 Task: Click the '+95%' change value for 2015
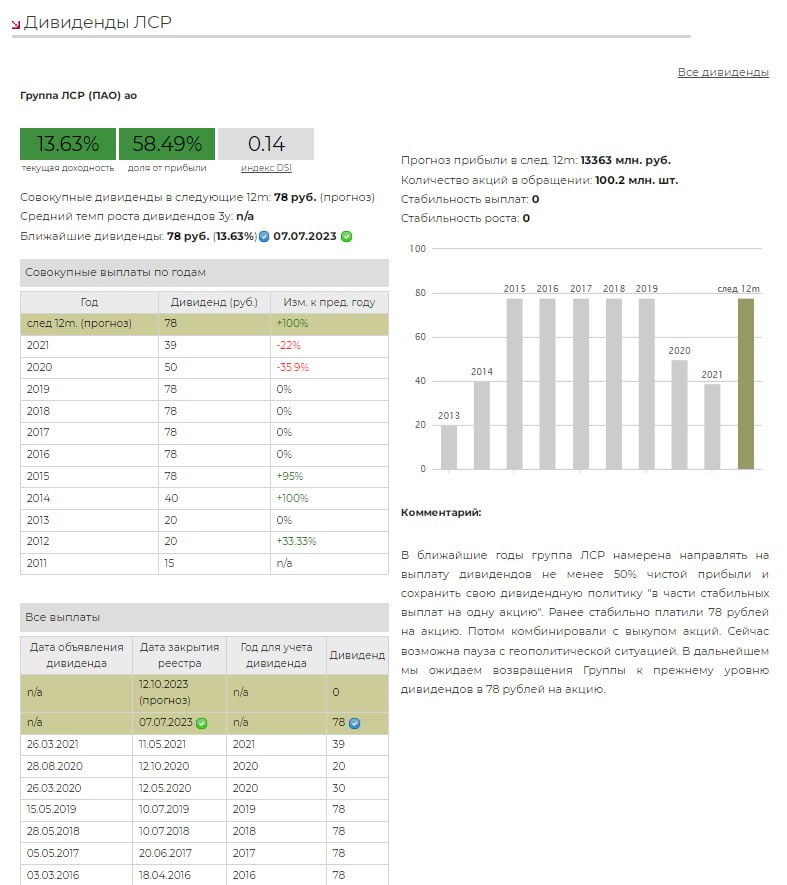290,476
